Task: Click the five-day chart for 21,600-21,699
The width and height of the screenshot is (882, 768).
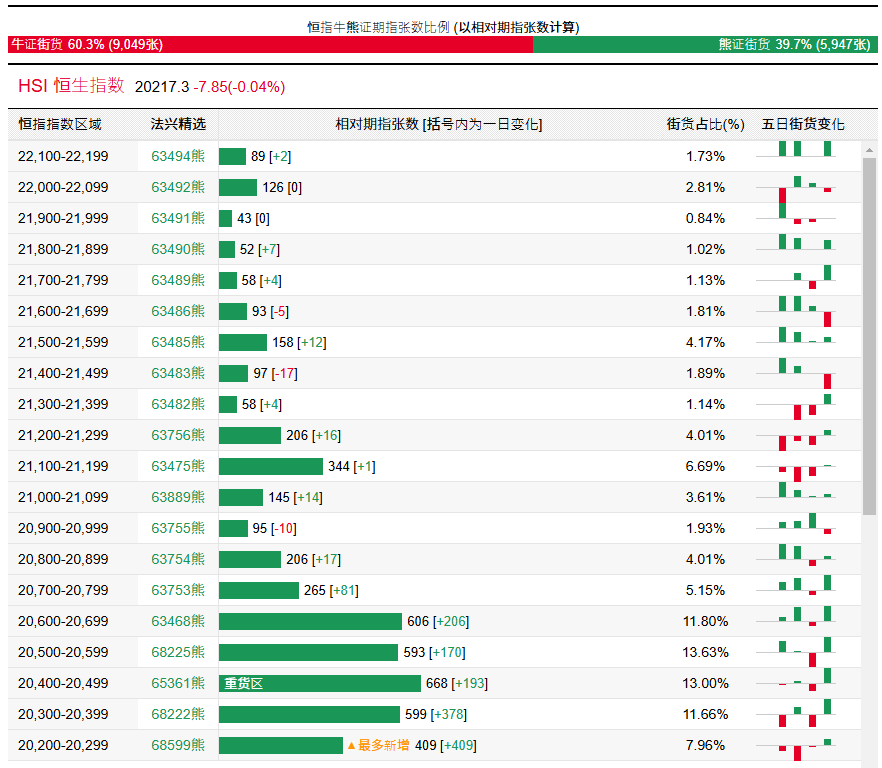Action: pos(796,311)
